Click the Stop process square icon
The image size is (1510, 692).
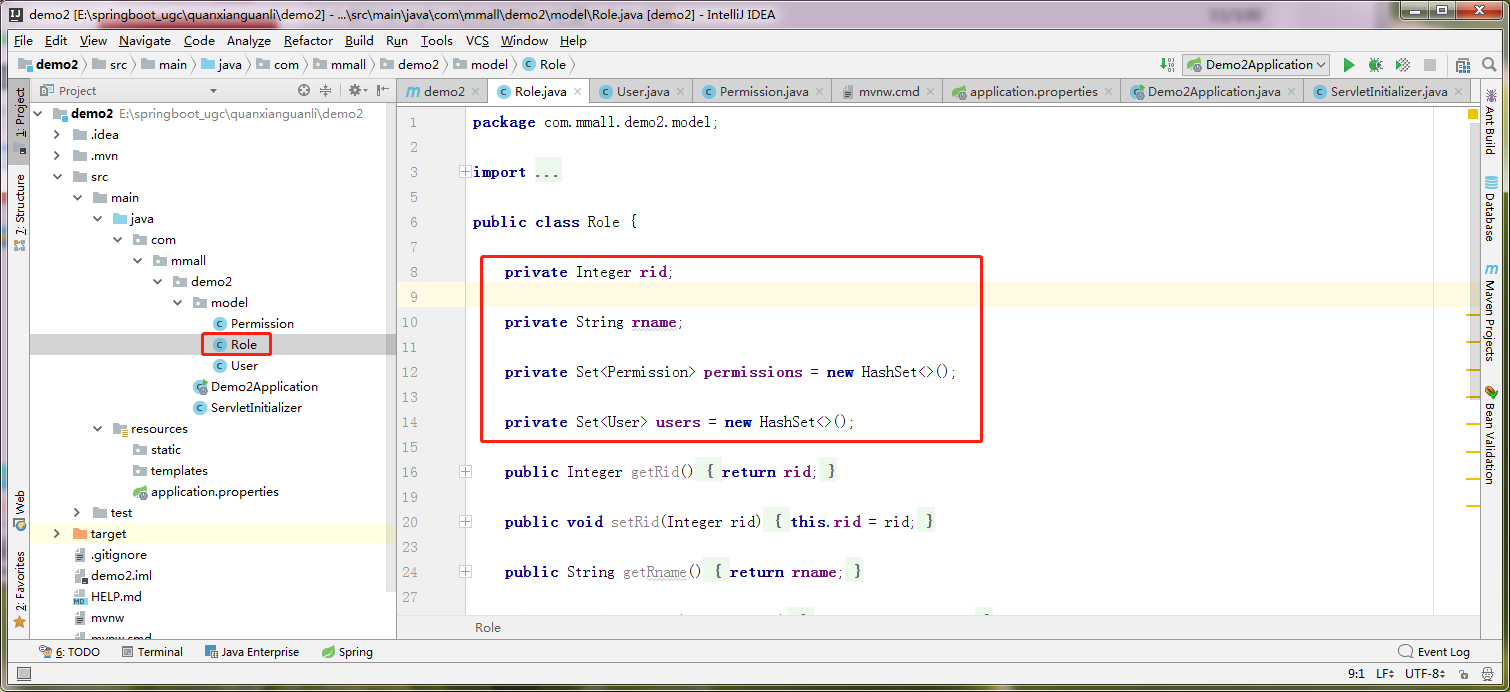[1430, 65]
